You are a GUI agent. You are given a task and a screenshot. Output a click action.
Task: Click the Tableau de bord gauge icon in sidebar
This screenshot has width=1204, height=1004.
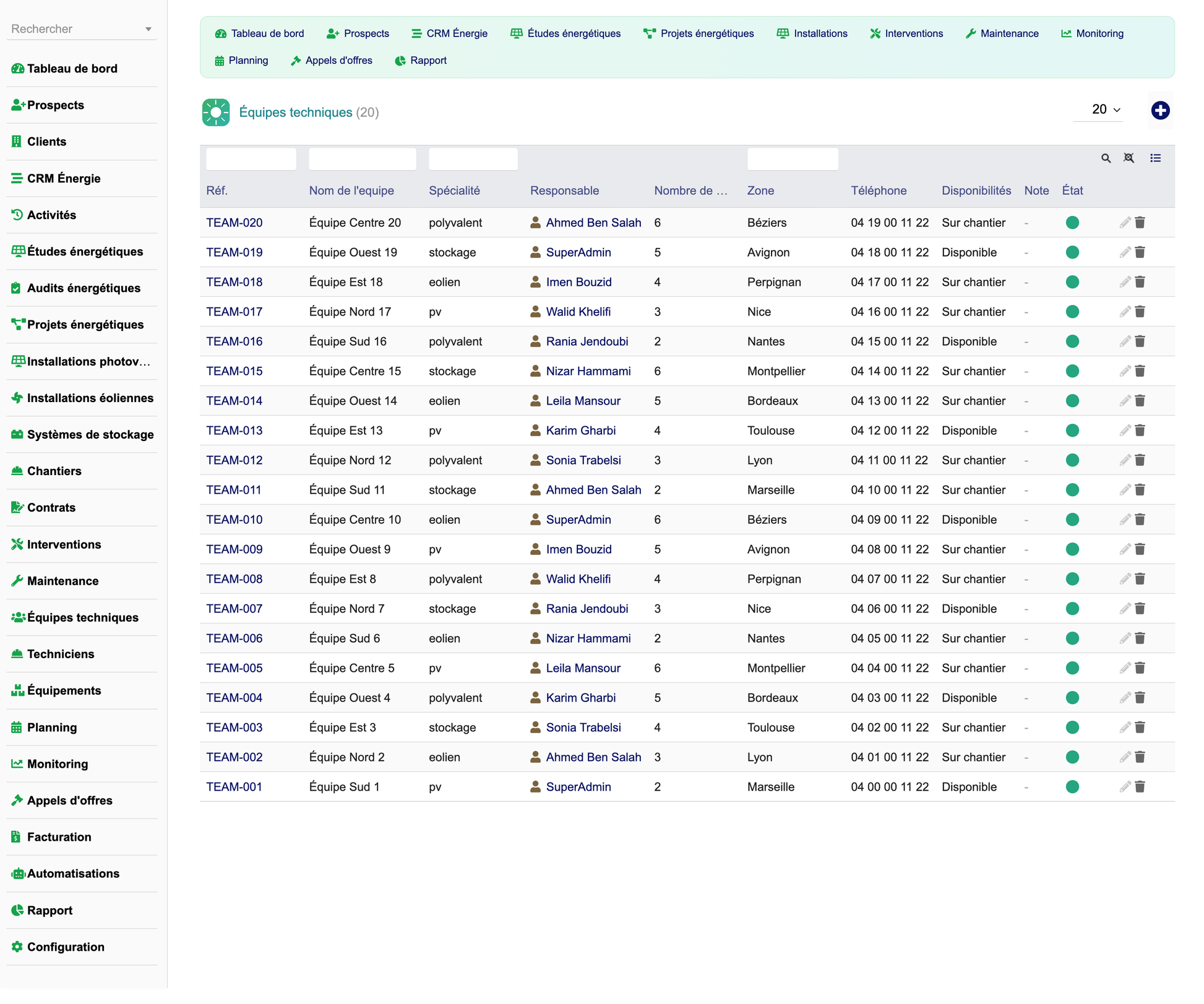17,69
